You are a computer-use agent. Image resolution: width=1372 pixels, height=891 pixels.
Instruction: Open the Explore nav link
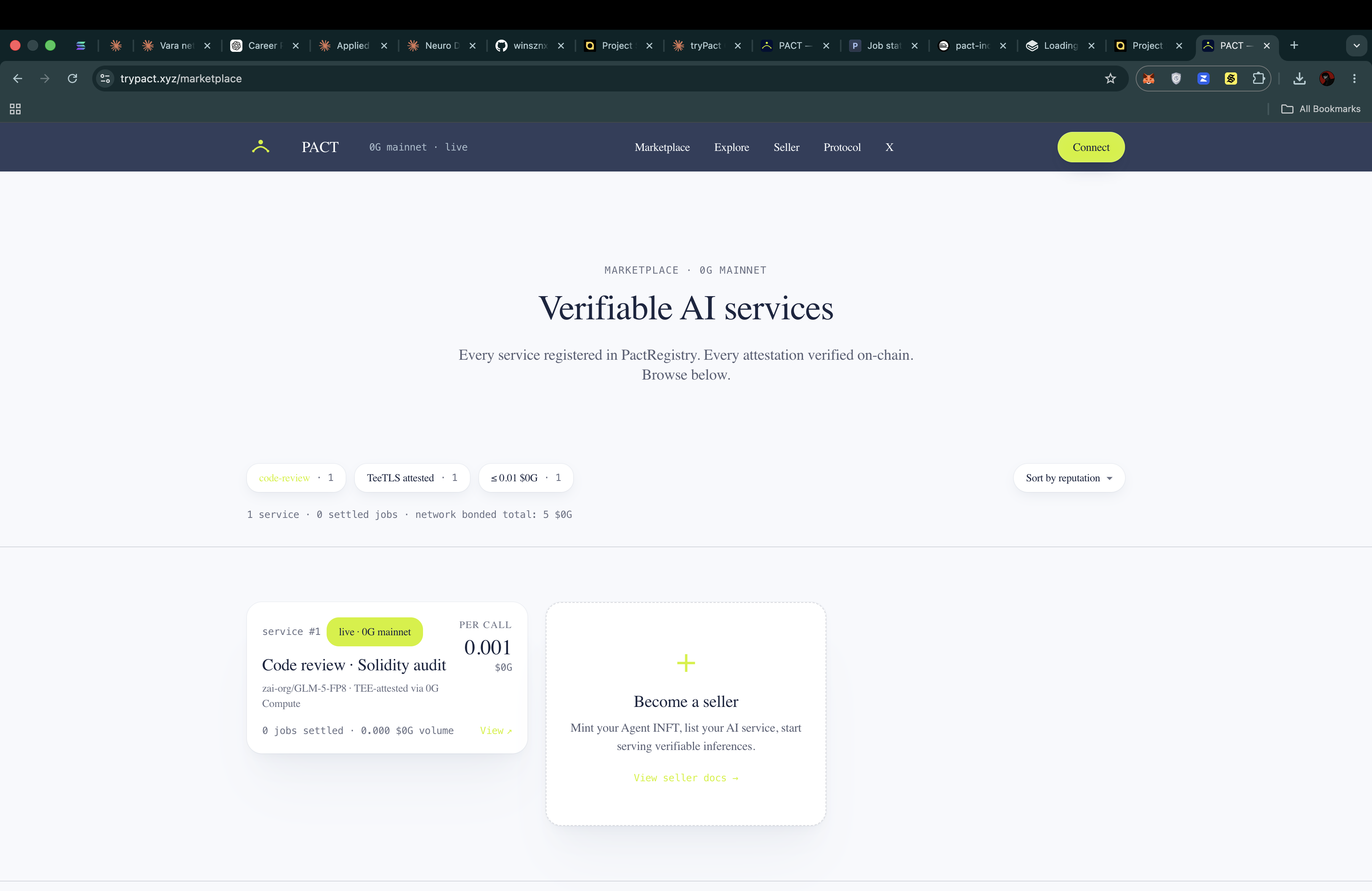tap(731, 147)
